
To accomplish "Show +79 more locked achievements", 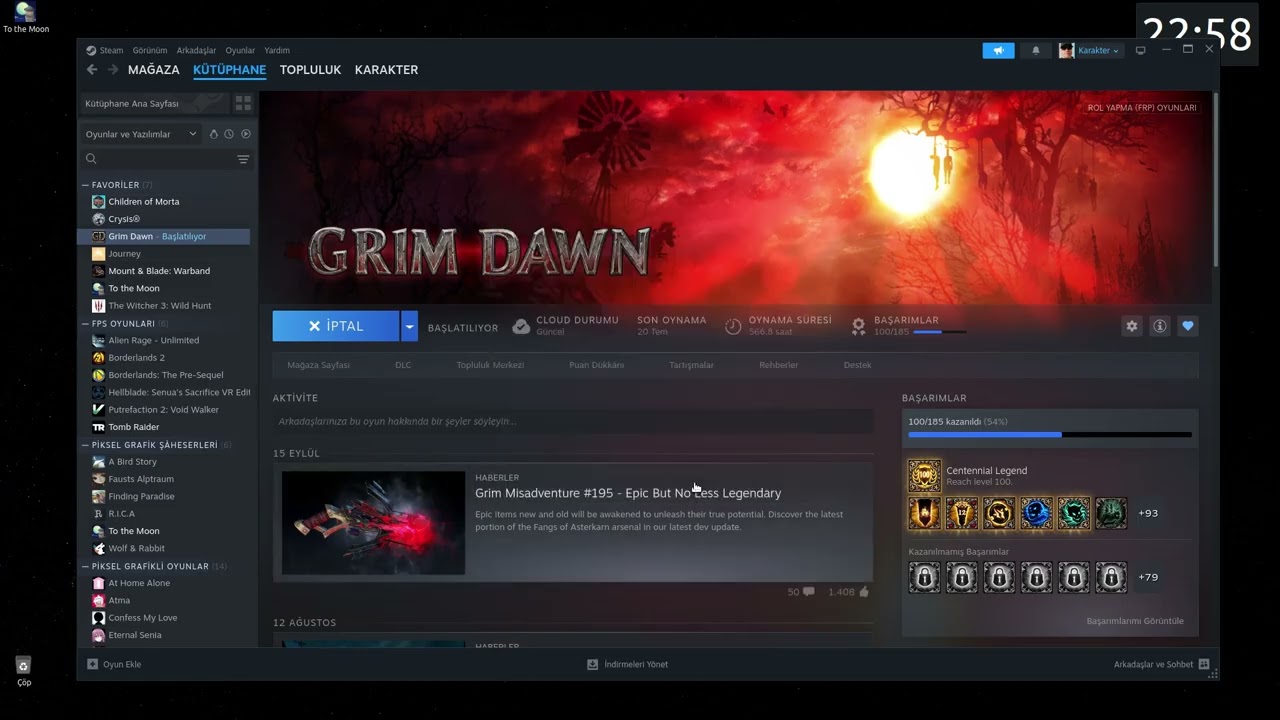I will coord(1148,577).
